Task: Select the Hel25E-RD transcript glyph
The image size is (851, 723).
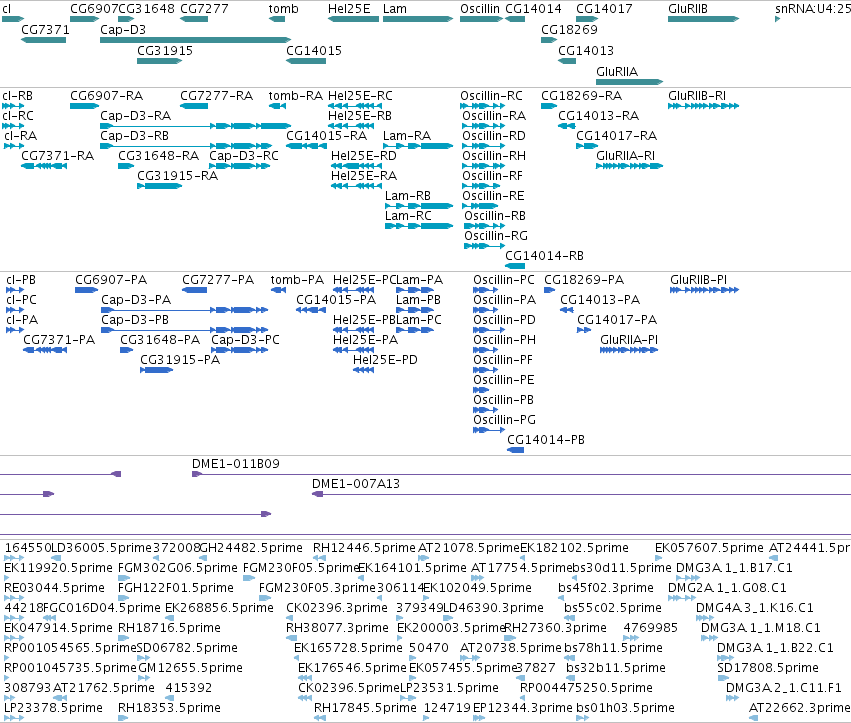Action: tap(357, 166)
